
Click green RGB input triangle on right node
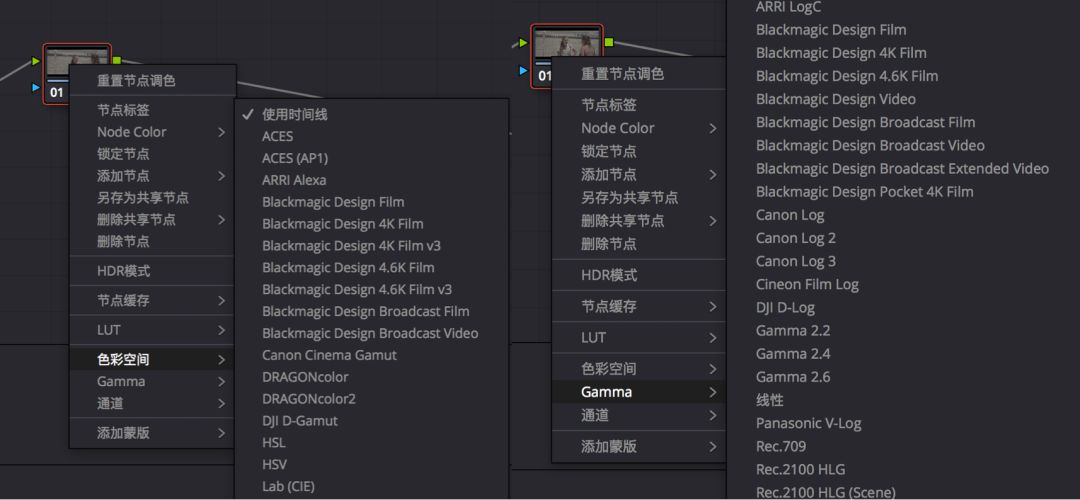click(x=523, y=43)
